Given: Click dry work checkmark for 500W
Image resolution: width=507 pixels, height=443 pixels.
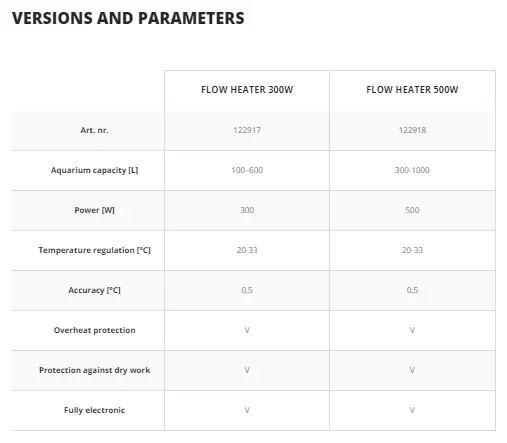Looking at the screenshot, I should [412, 370].
